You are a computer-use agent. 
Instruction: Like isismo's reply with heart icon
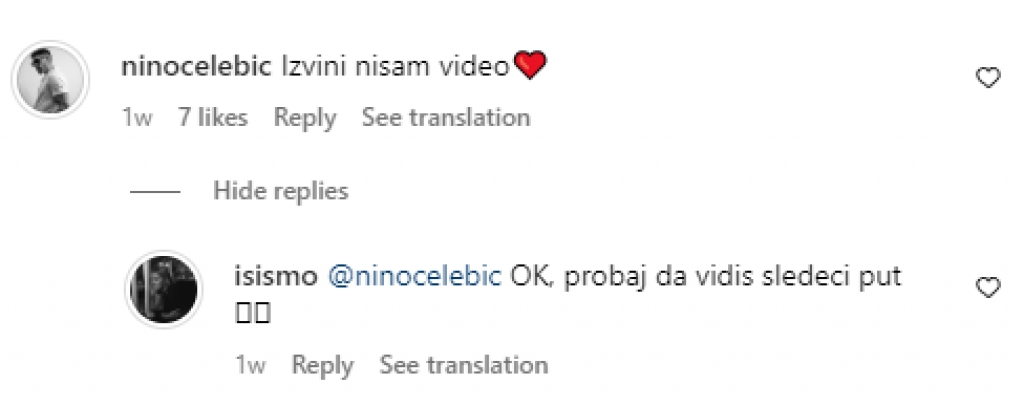(988, 288)
